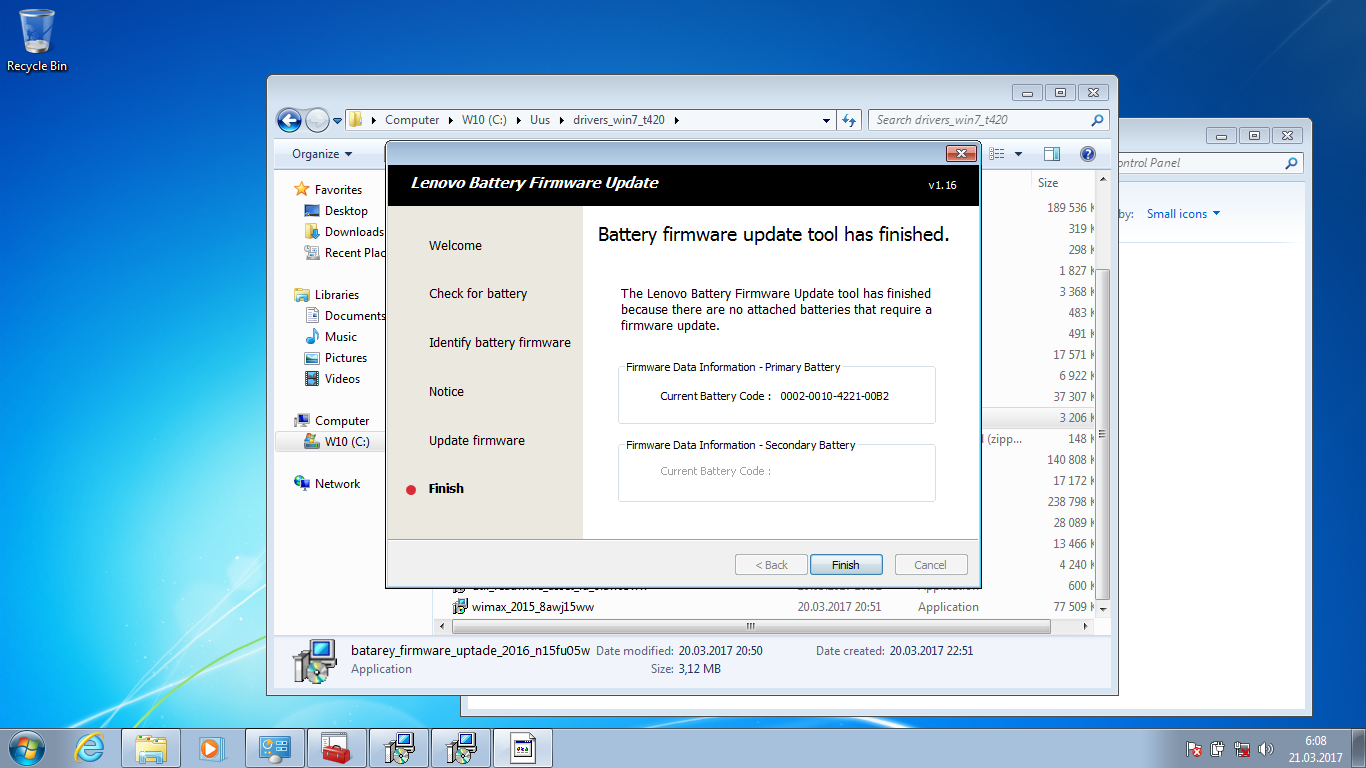The image size is (1366, 768).
Task: Click the power plug tray icon
Action: click(1218, 748)
